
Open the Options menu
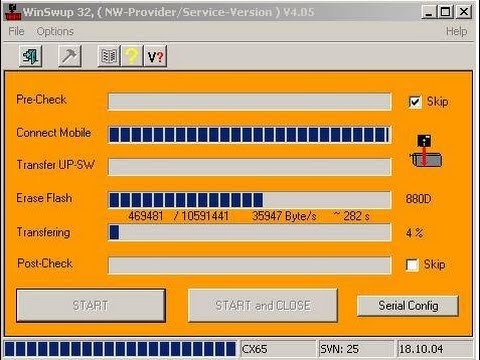pyautogui.click(x=55, y=31)
